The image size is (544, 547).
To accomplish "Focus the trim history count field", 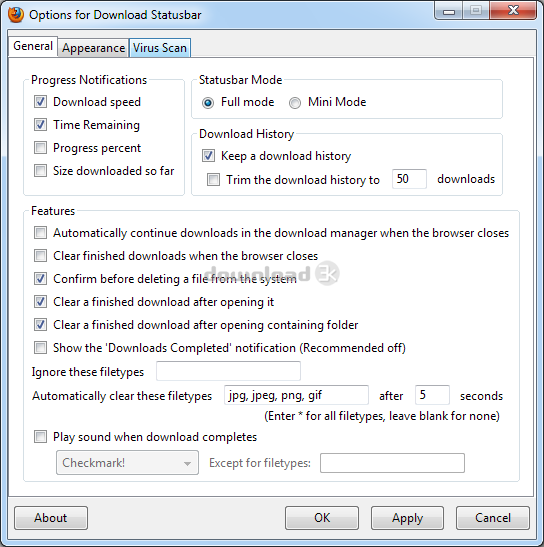I will (x=409, y=179).
